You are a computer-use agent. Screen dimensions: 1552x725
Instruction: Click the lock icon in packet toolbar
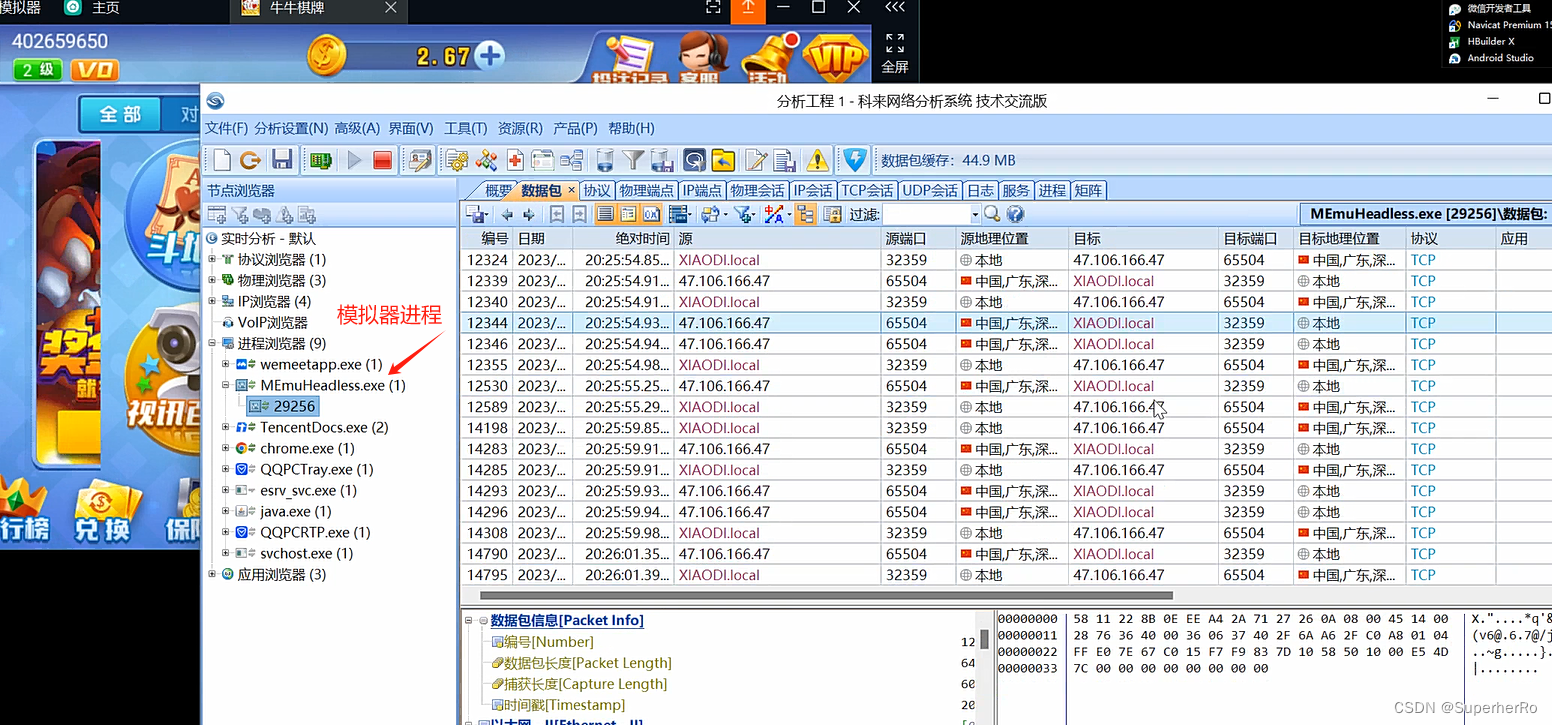coord(831,214)
